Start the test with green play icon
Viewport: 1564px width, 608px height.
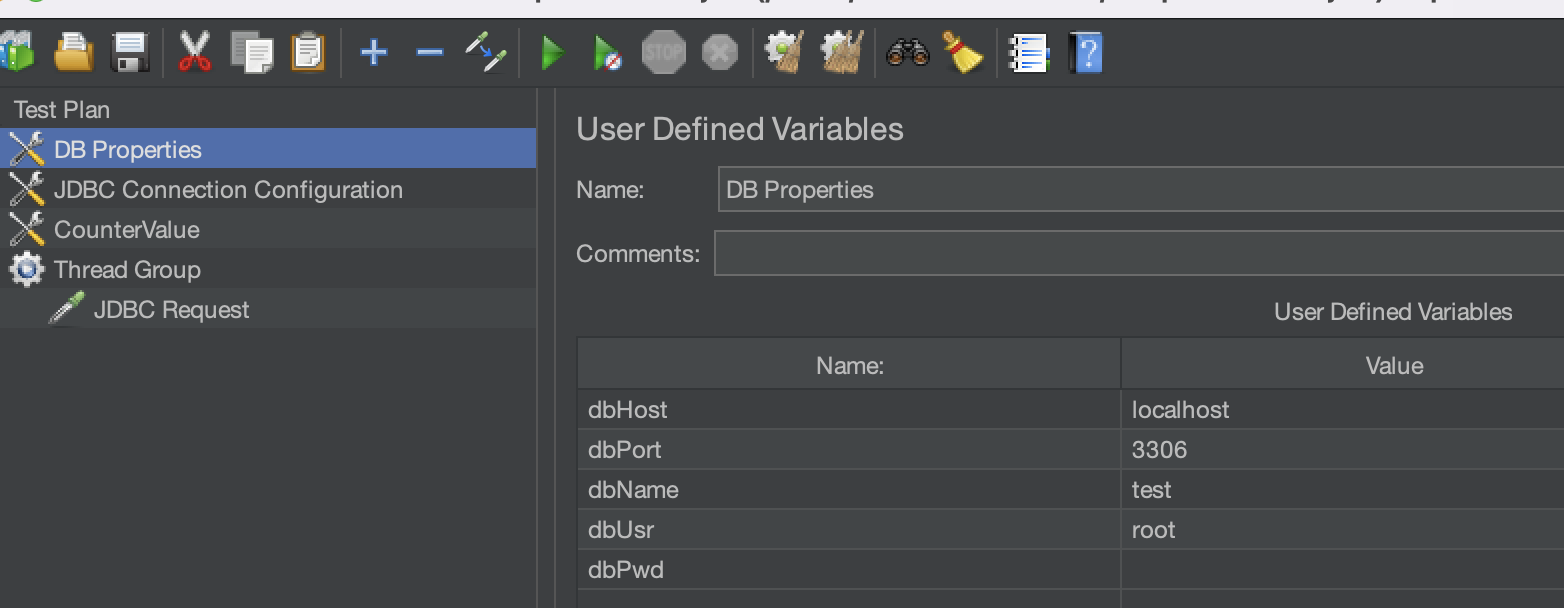(551, 52)
